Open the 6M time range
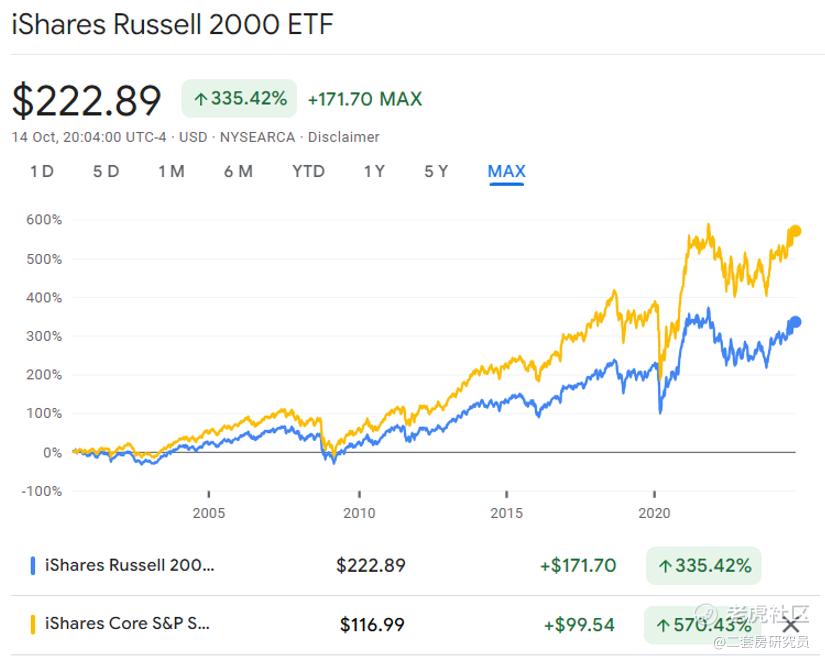 click(x=238, y=171)
